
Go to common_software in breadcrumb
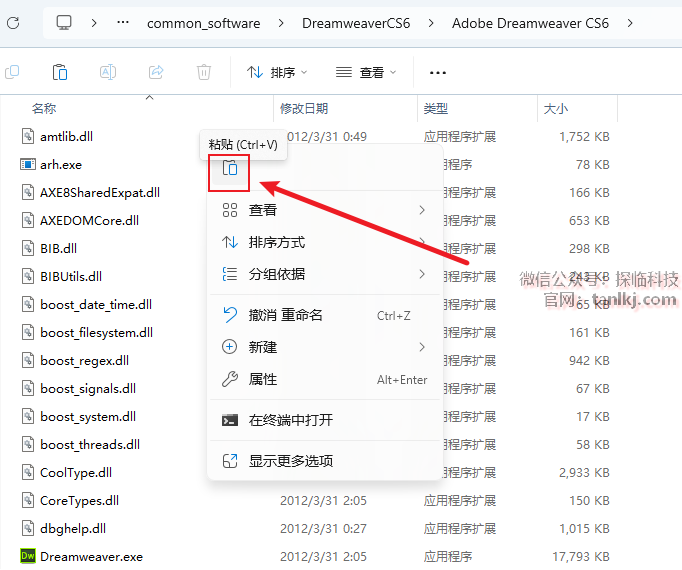pos(204,23)
